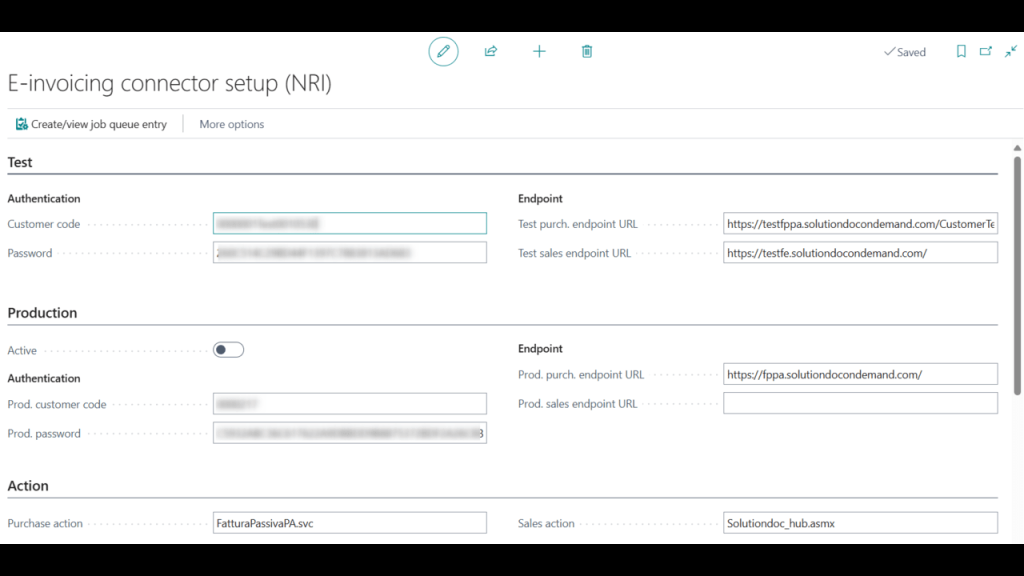Open the More options menu
Image resolution: width=1024 pixels, height=576 pixels.
click(x=232, y=124)
